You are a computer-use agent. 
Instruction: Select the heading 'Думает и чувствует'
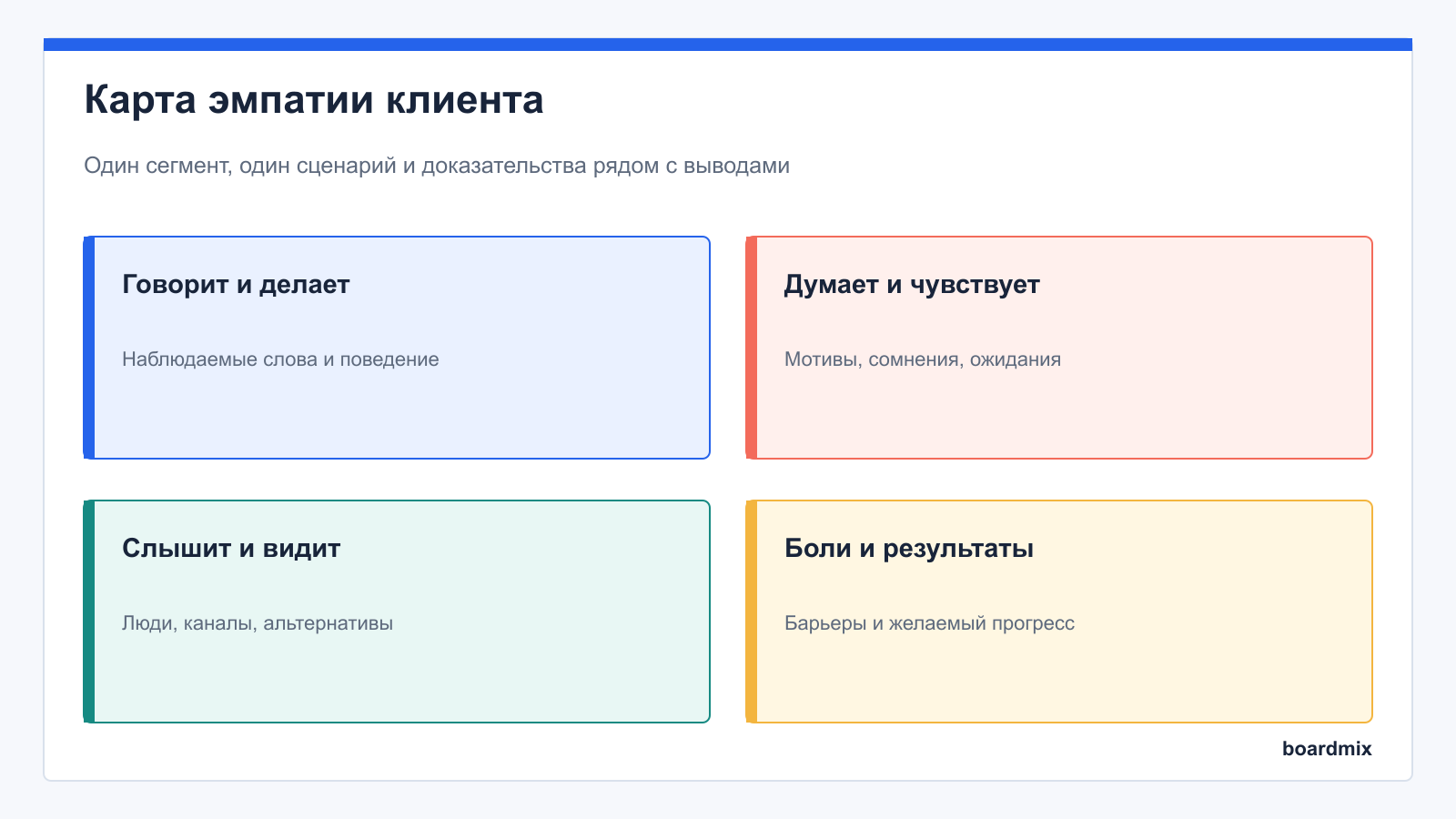[x=912, y=285]
